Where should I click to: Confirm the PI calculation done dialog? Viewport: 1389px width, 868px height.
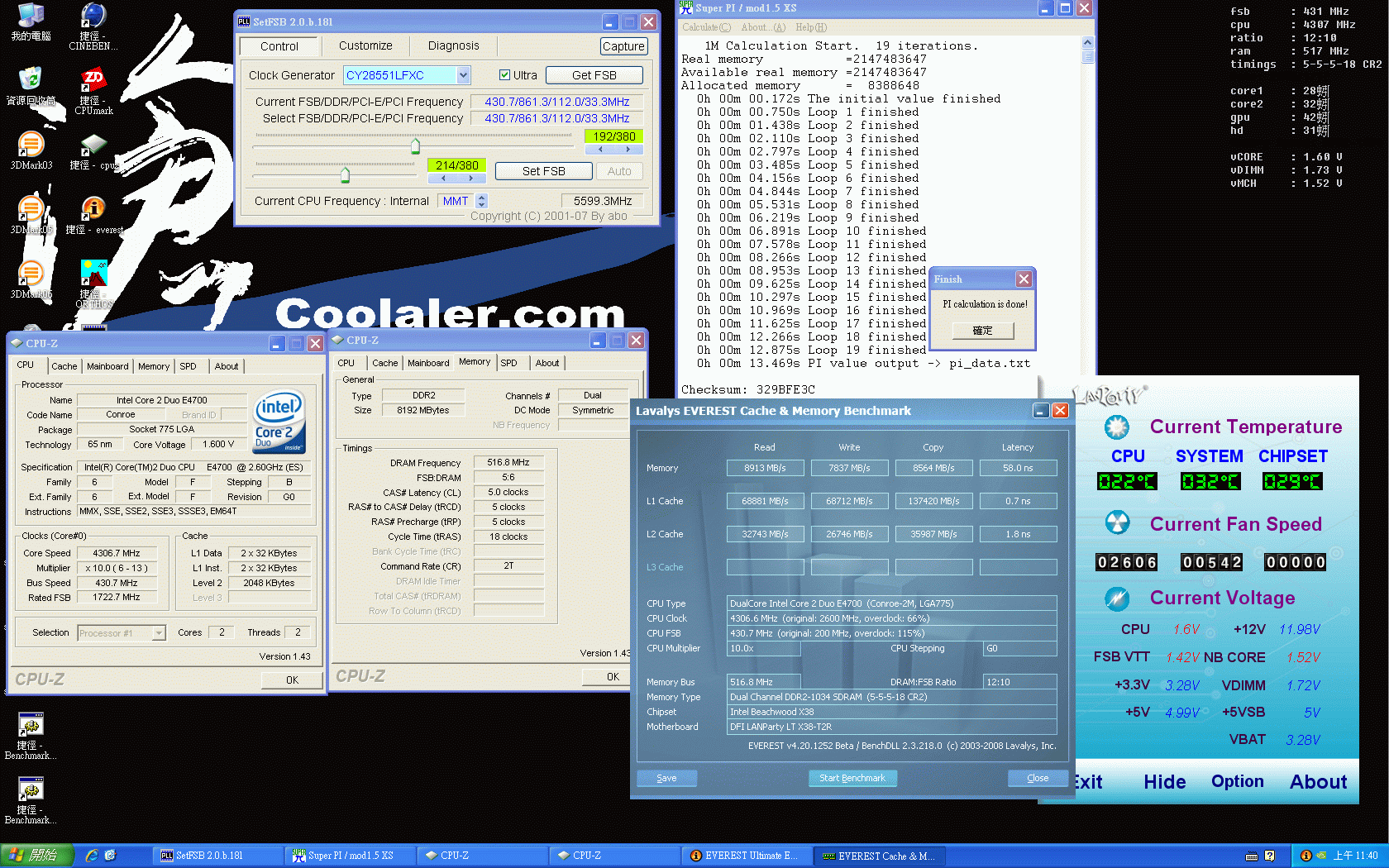pos(982,331)
